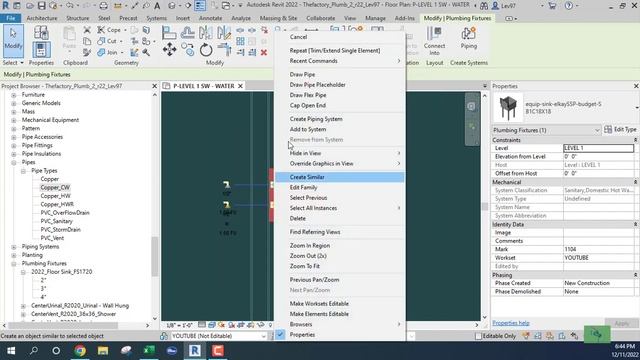Image resolution: width=640 pixels, height=360 pixels.
Task: Toggle Thin Lines in quick access toolbar
Action: pos(200,6)
